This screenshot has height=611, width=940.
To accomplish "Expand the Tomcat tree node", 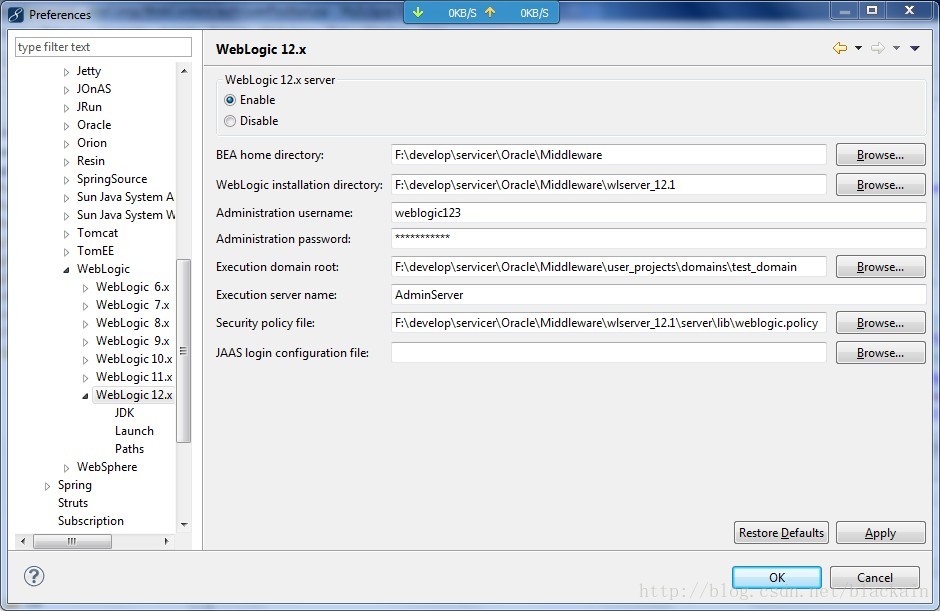I will pyautogui.click(x=67, y=234).
